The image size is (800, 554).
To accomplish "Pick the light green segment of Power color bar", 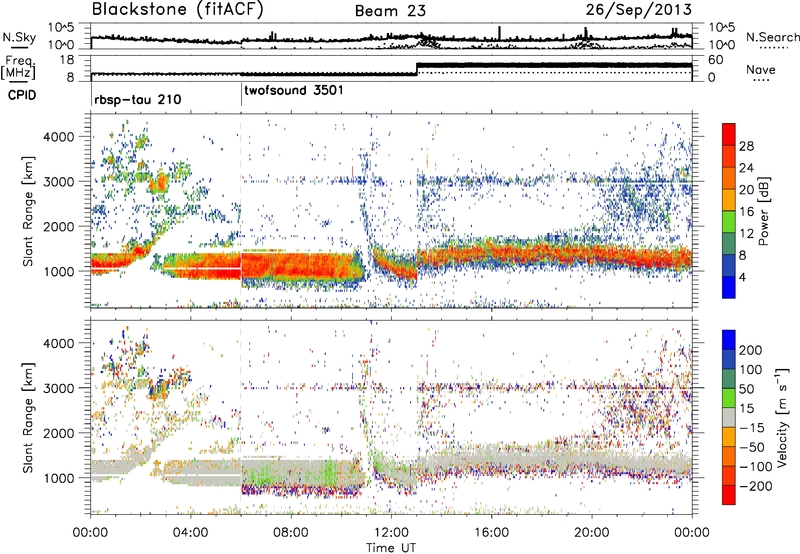I will [x=729, y=222].
